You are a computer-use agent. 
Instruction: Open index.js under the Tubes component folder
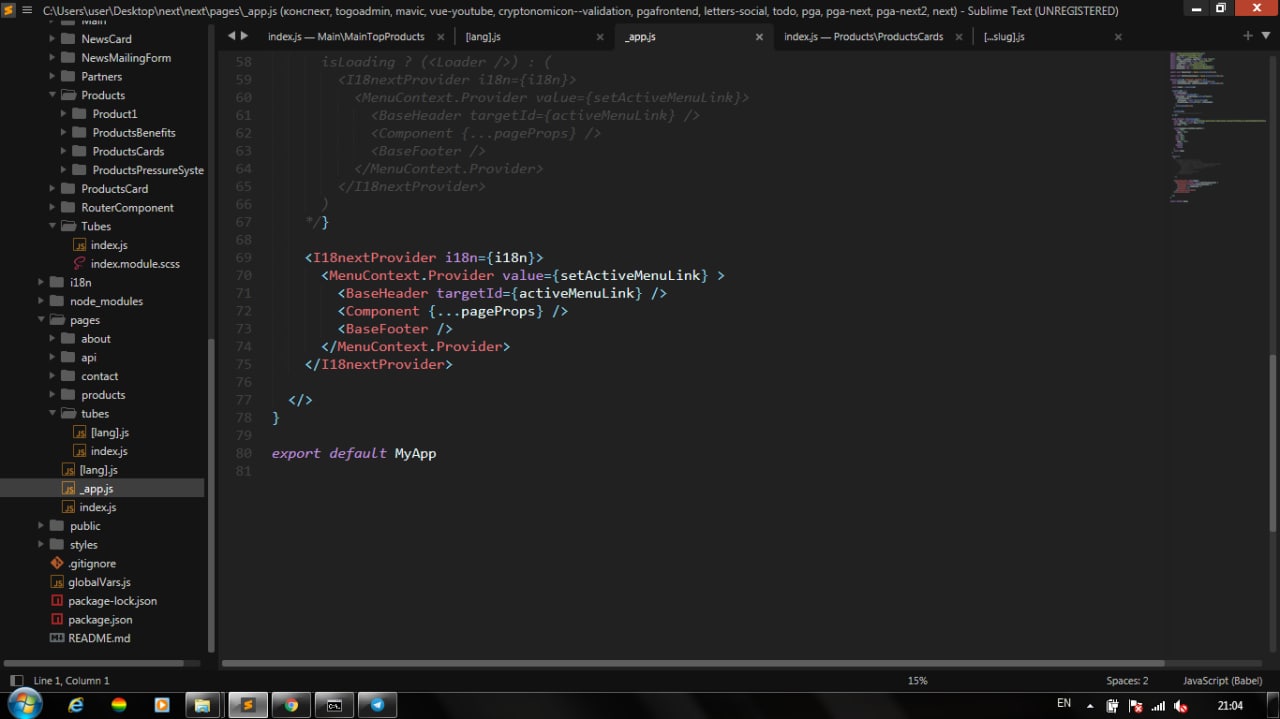coord(109,245)
